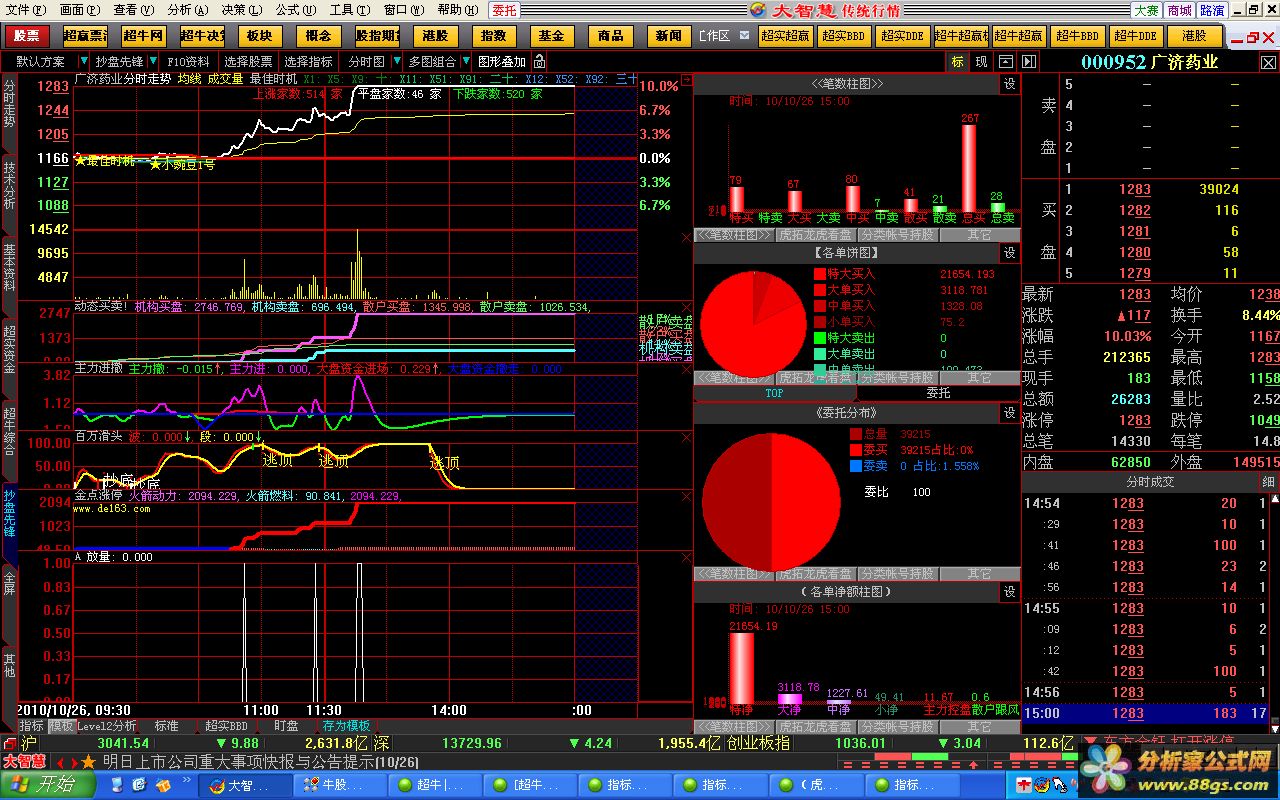Image resolution: width=1280 pixels, height=800 pixels.
Task: Click the 商城 link at top right
Action: pyautogui.click(x=1179, y=10)
